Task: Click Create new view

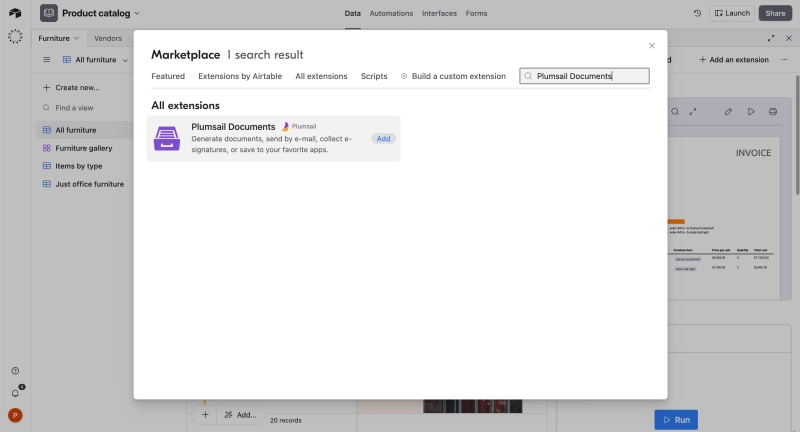Action: [71, 88]
